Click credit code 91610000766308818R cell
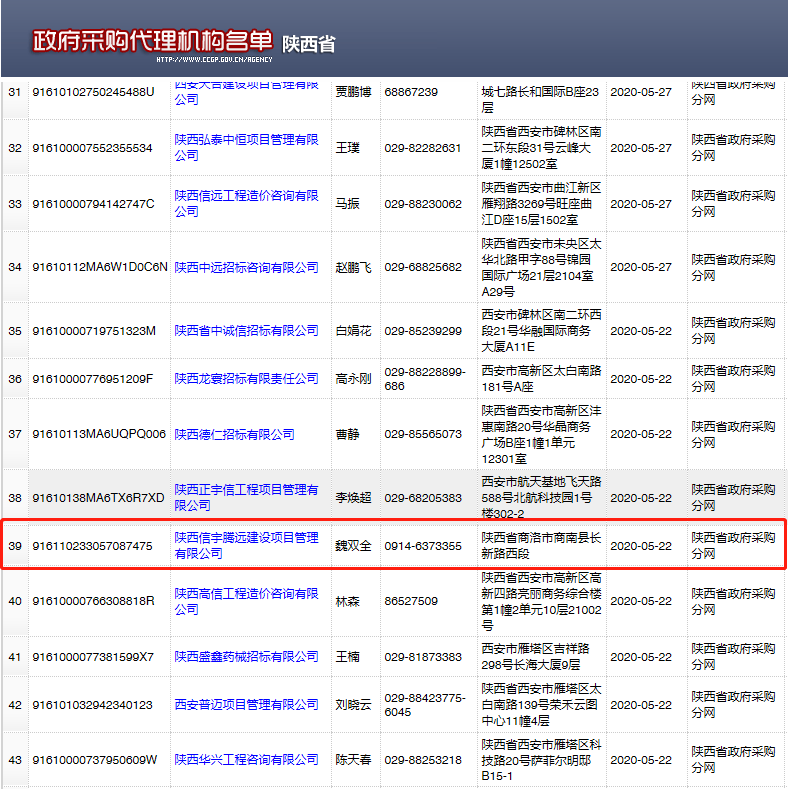The image size is (788, 789). 93,601
